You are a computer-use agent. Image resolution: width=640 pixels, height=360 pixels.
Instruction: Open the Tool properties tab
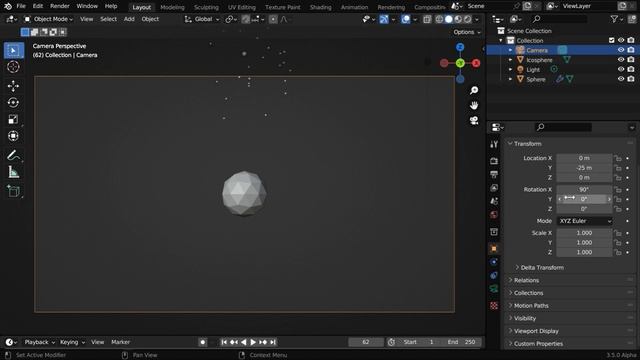pyautogui.click(x=494, y=144)
